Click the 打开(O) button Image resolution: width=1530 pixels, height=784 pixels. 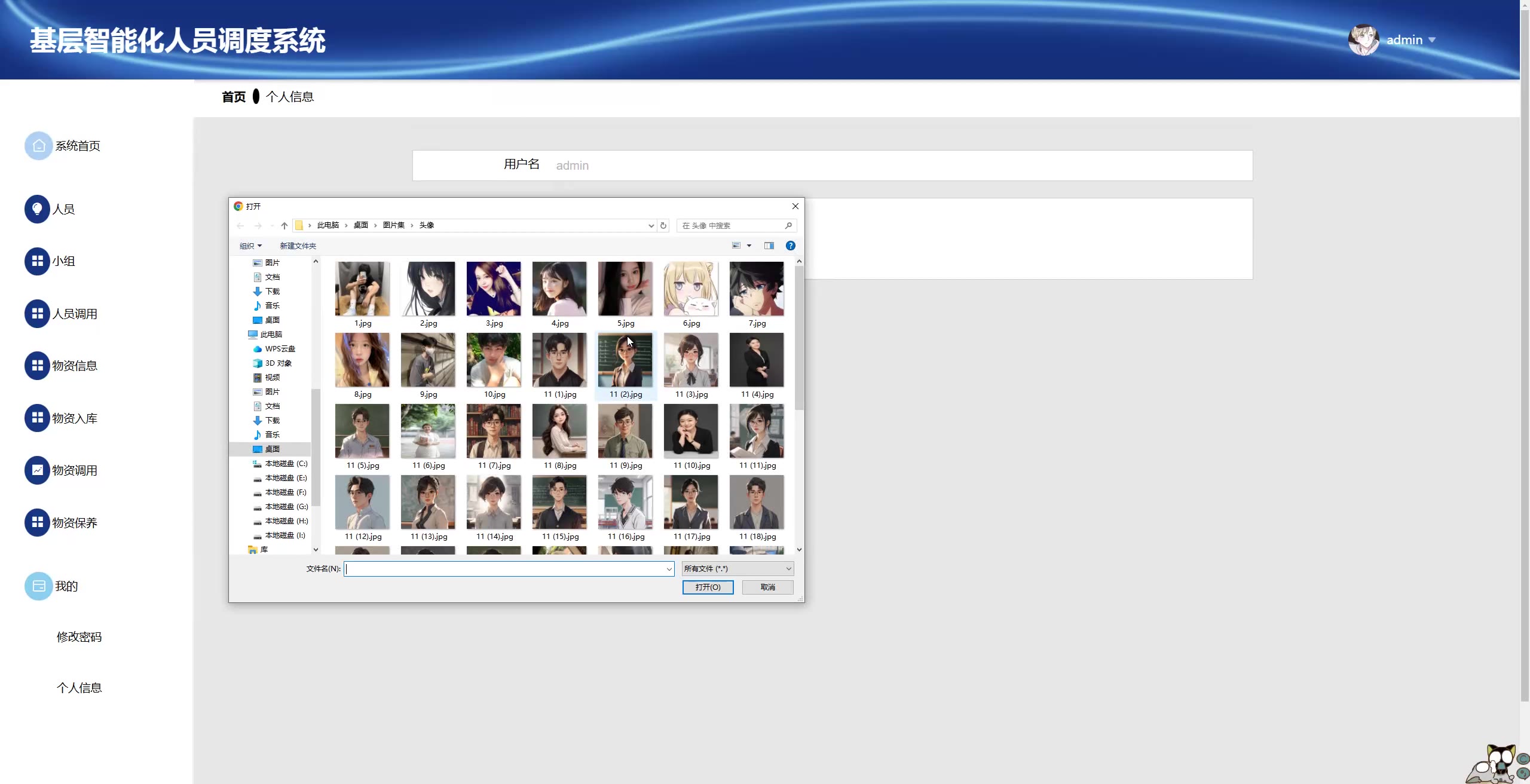(708, 587)
